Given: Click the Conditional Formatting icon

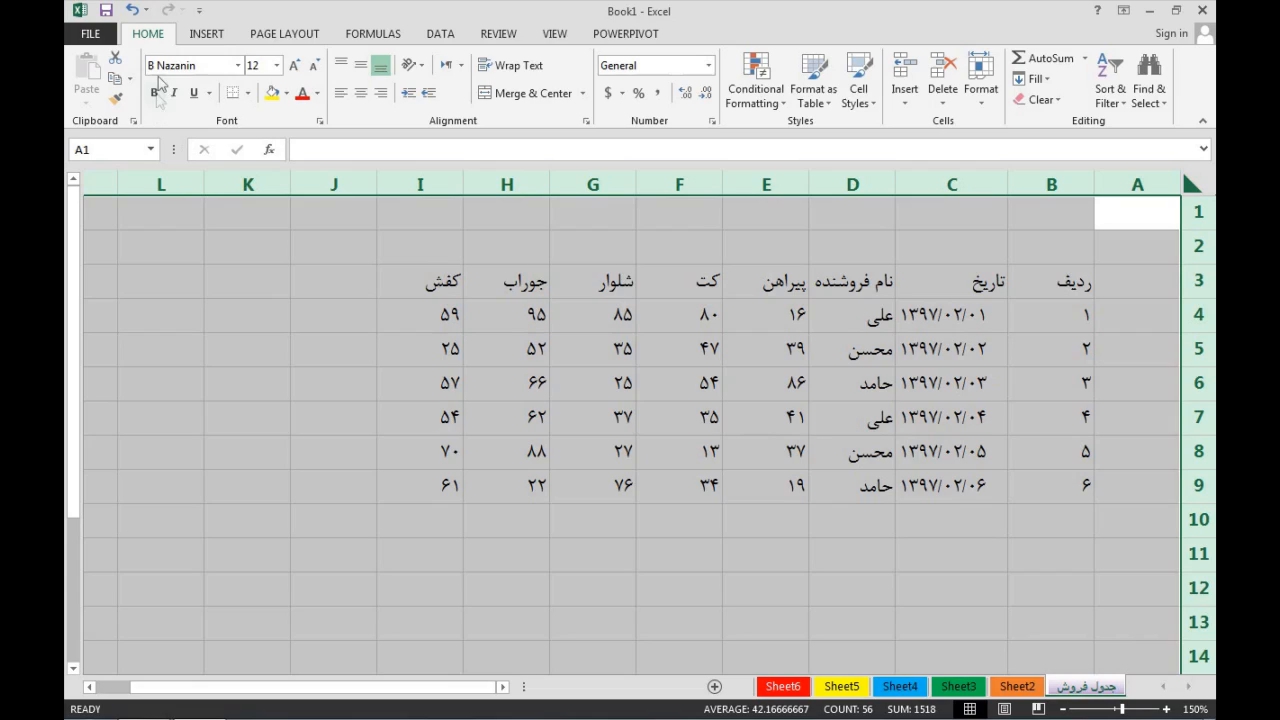Looking at the screenshot, I should 756,68.
